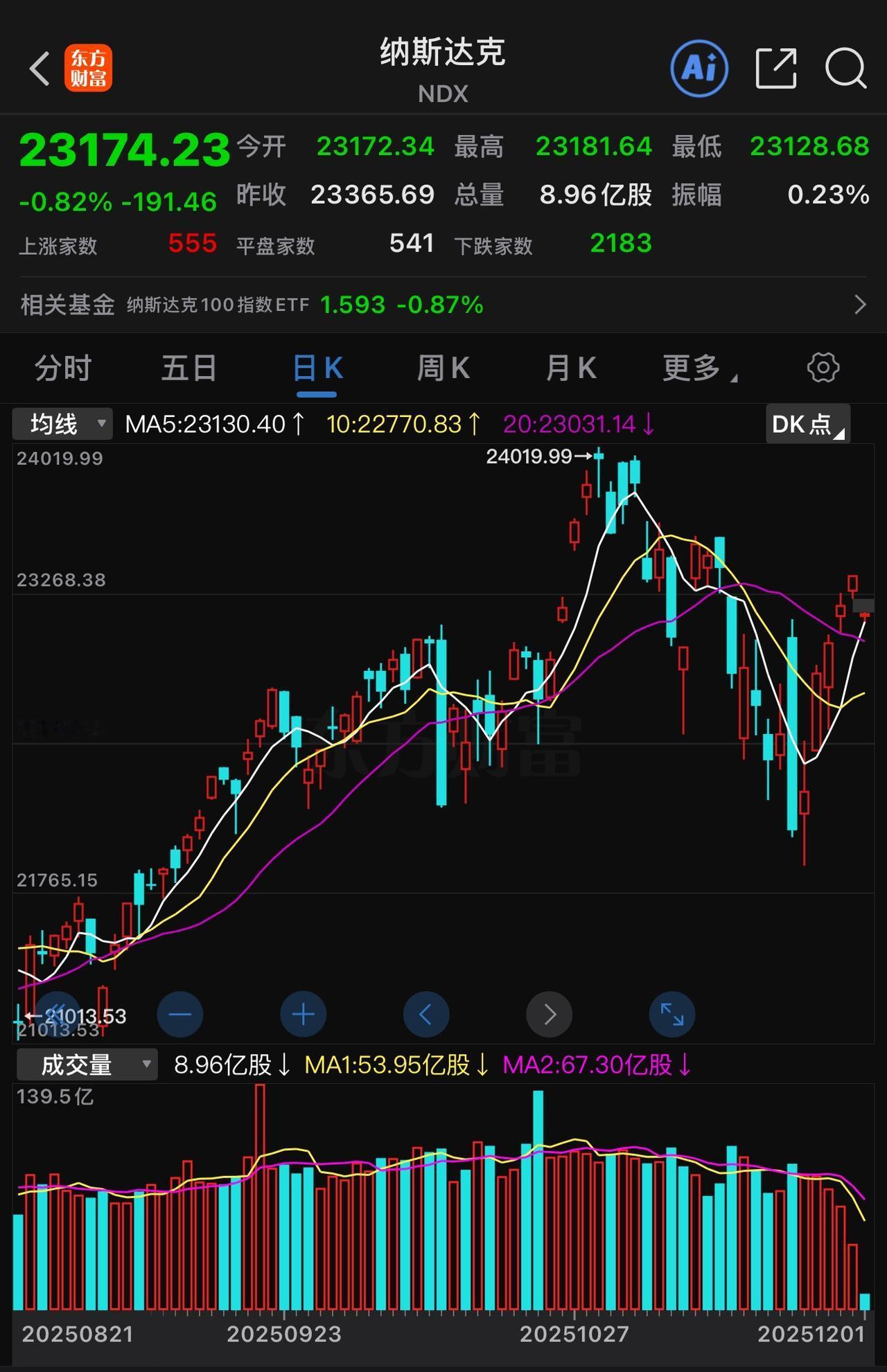Share this quote via the export icon
The width and height of the screenshot is (887, 1372).
pos(776,68)
